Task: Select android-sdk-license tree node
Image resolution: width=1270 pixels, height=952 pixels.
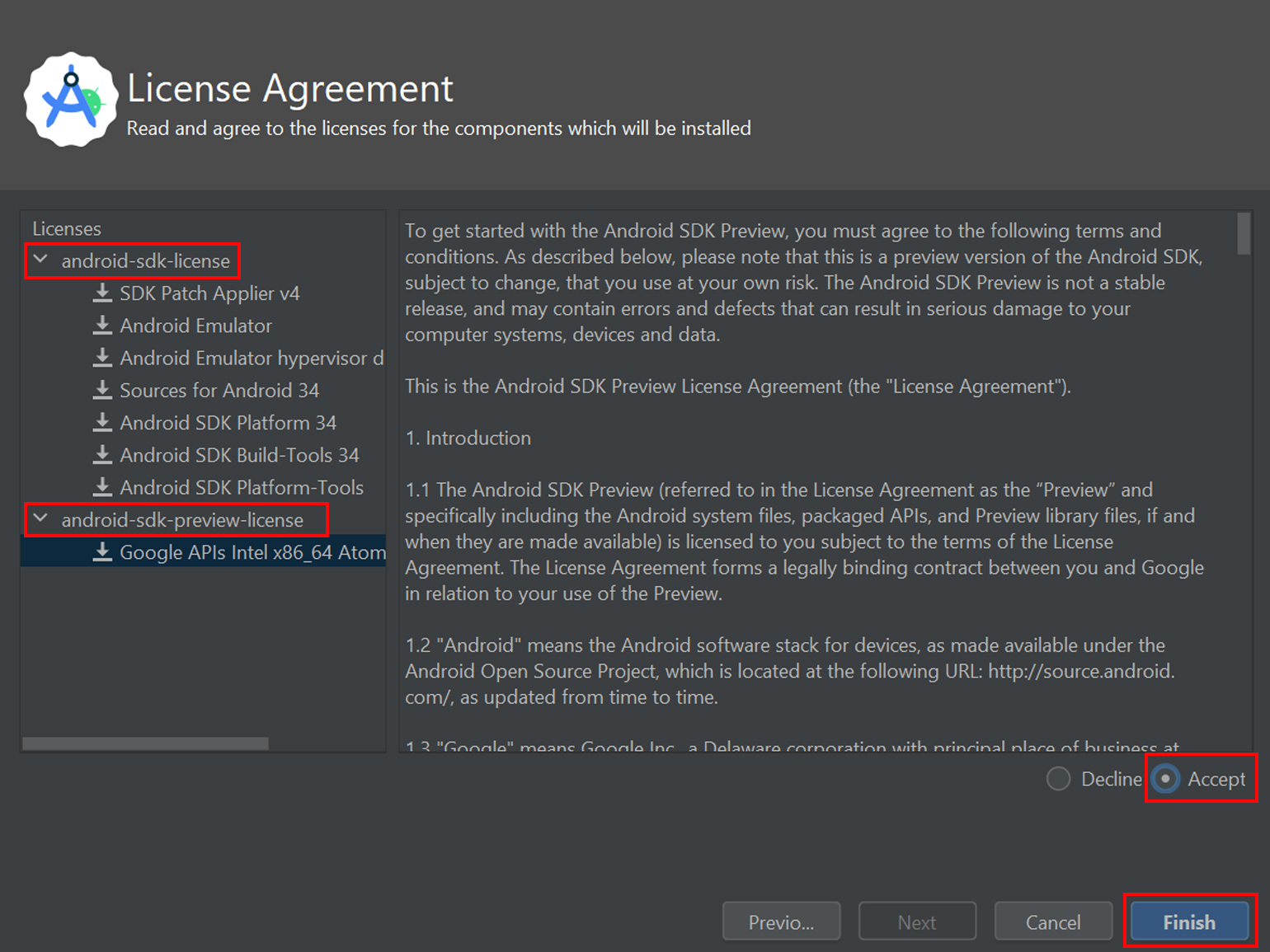Action: click(146, 261)
